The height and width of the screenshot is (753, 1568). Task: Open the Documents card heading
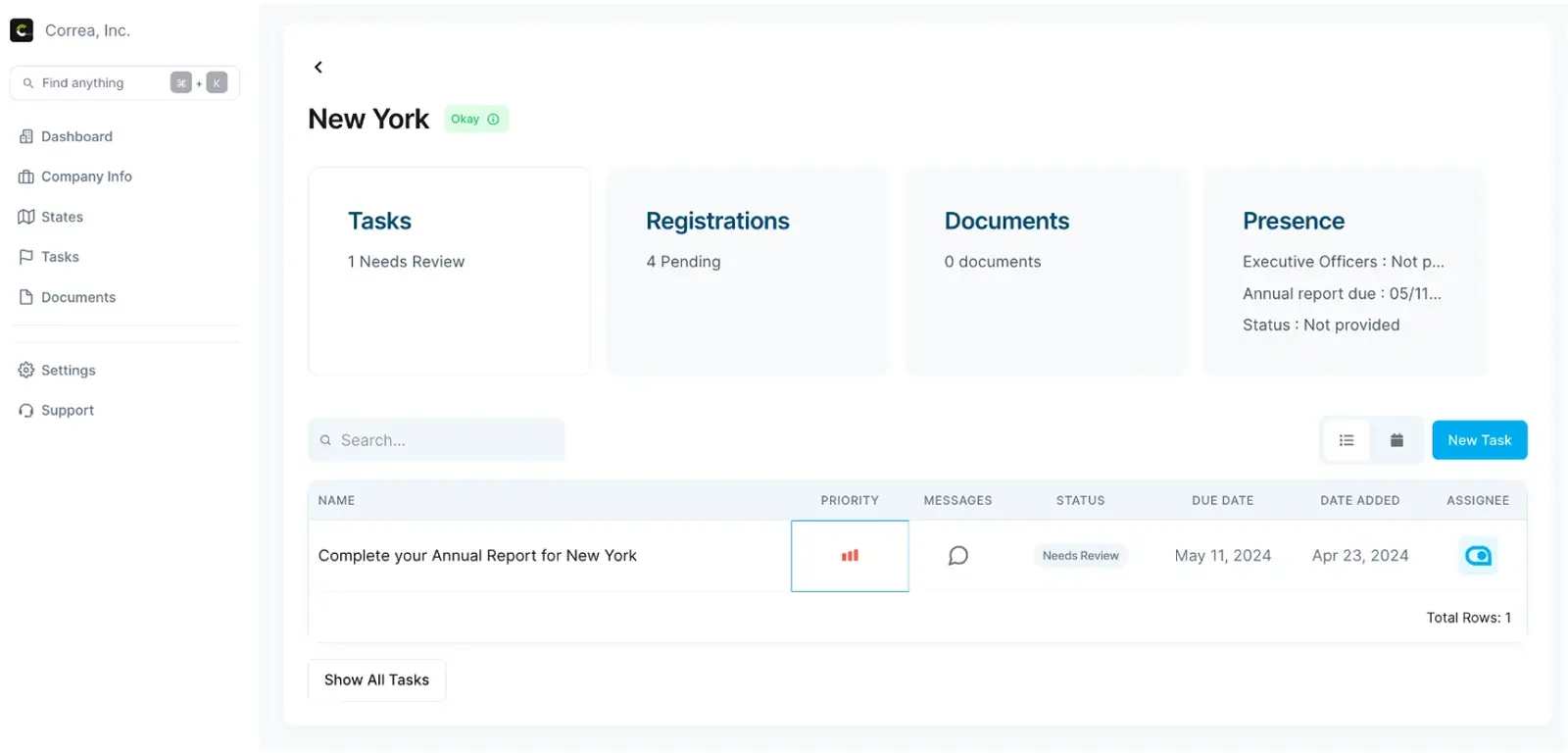(x=1006, y=222)
